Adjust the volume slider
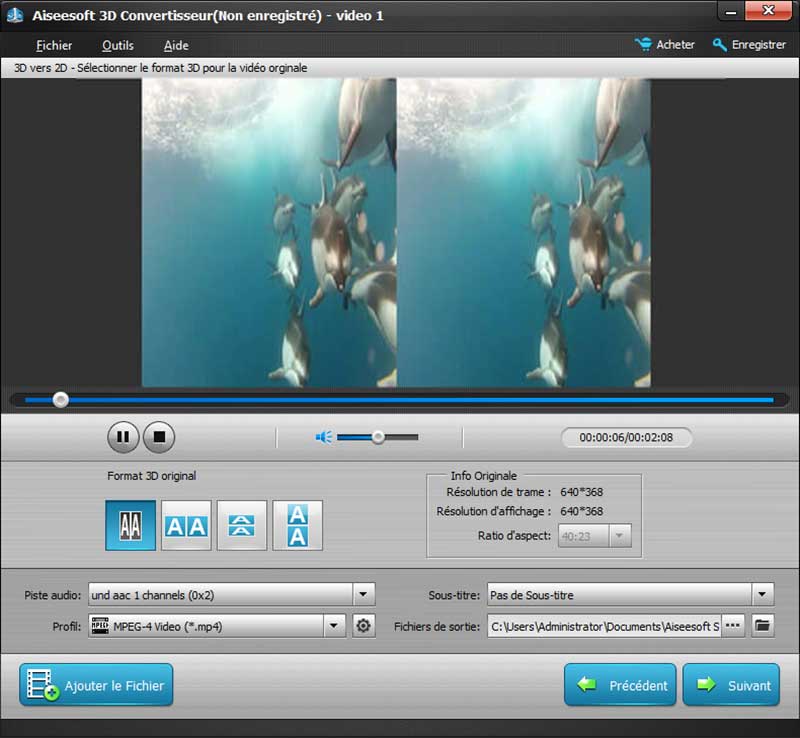 378,436
